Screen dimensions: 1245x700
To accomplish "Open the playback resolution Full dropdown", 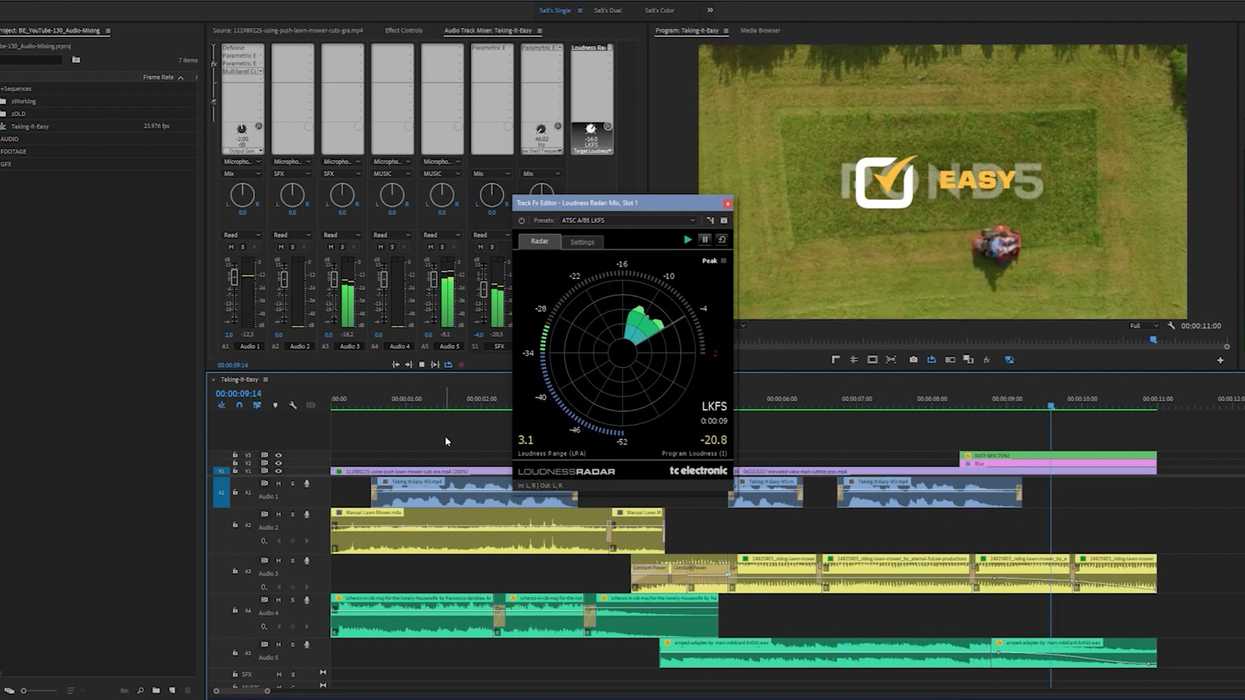I will pos(1142,326).
